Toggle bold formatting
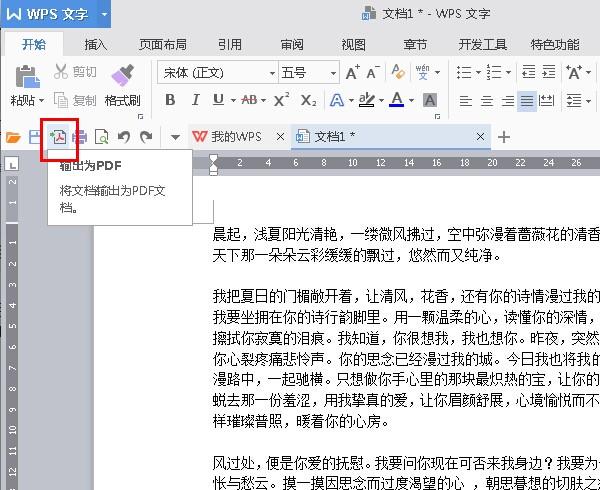The image size is (600, 490). point(170,100)
